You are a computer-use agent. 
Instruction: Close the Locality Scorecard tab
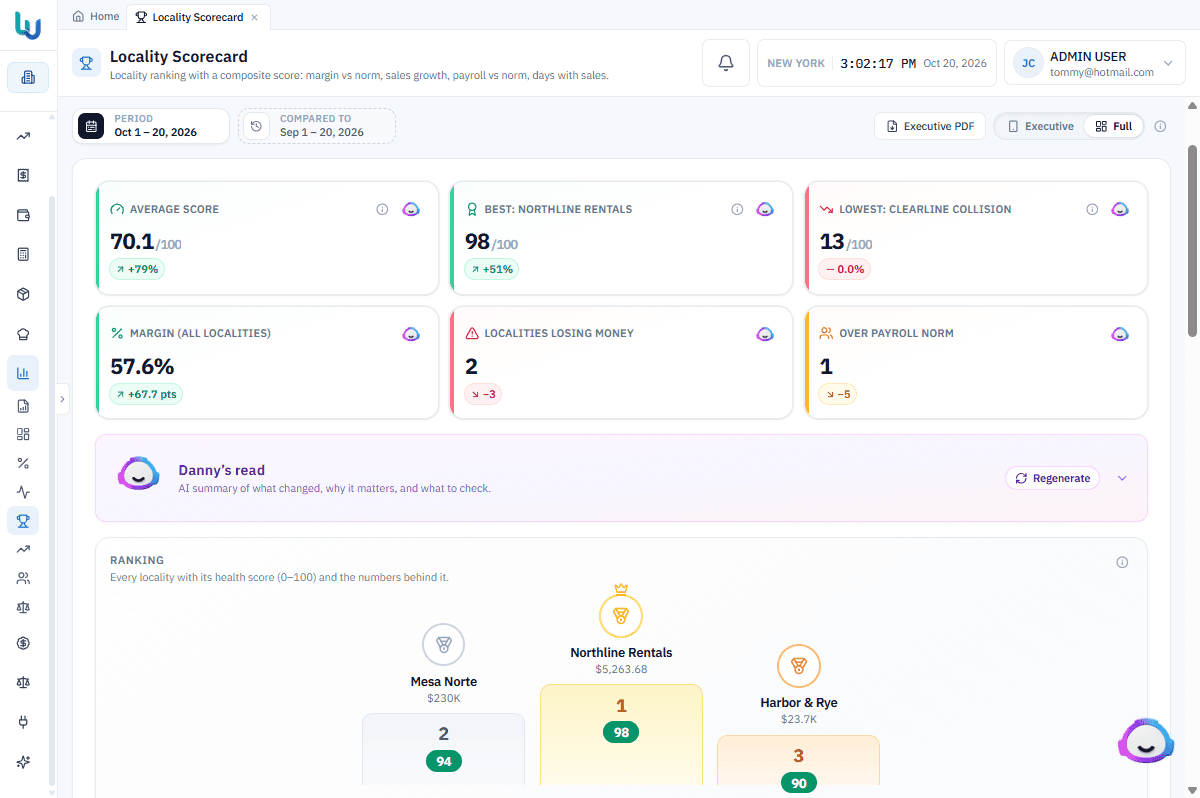(x=254, y=17)
